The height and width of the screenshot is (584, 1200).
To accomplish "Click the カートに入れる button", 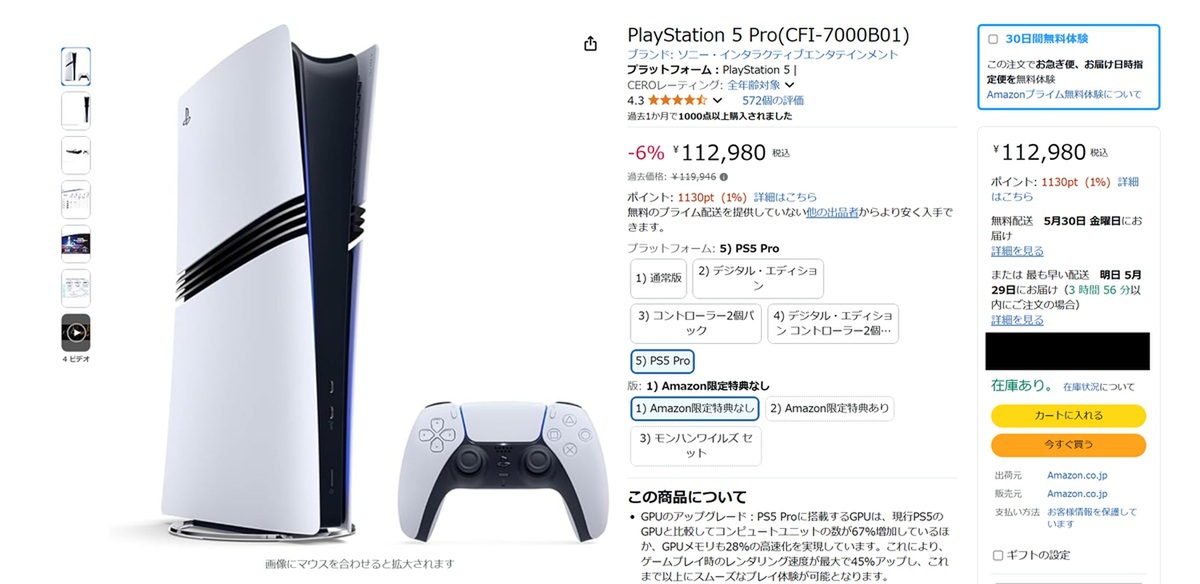I will pyautogui.click(x=1068, y=416).
